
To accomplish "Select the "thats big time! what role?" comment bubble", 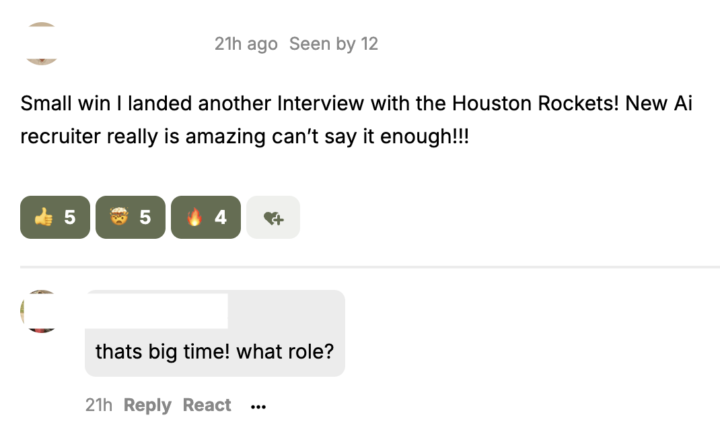I will 214,352.
